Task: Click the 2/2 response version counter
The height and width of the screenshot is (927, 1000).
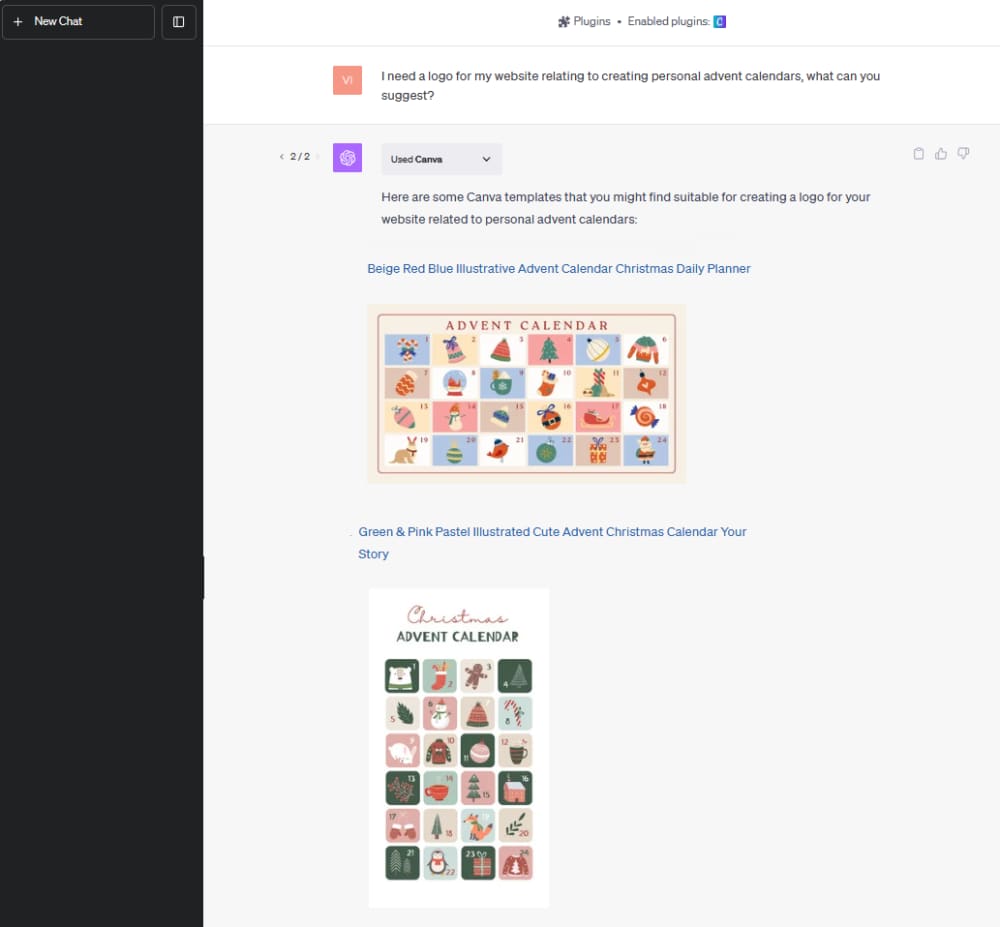Action: click(x=298, y=156)
